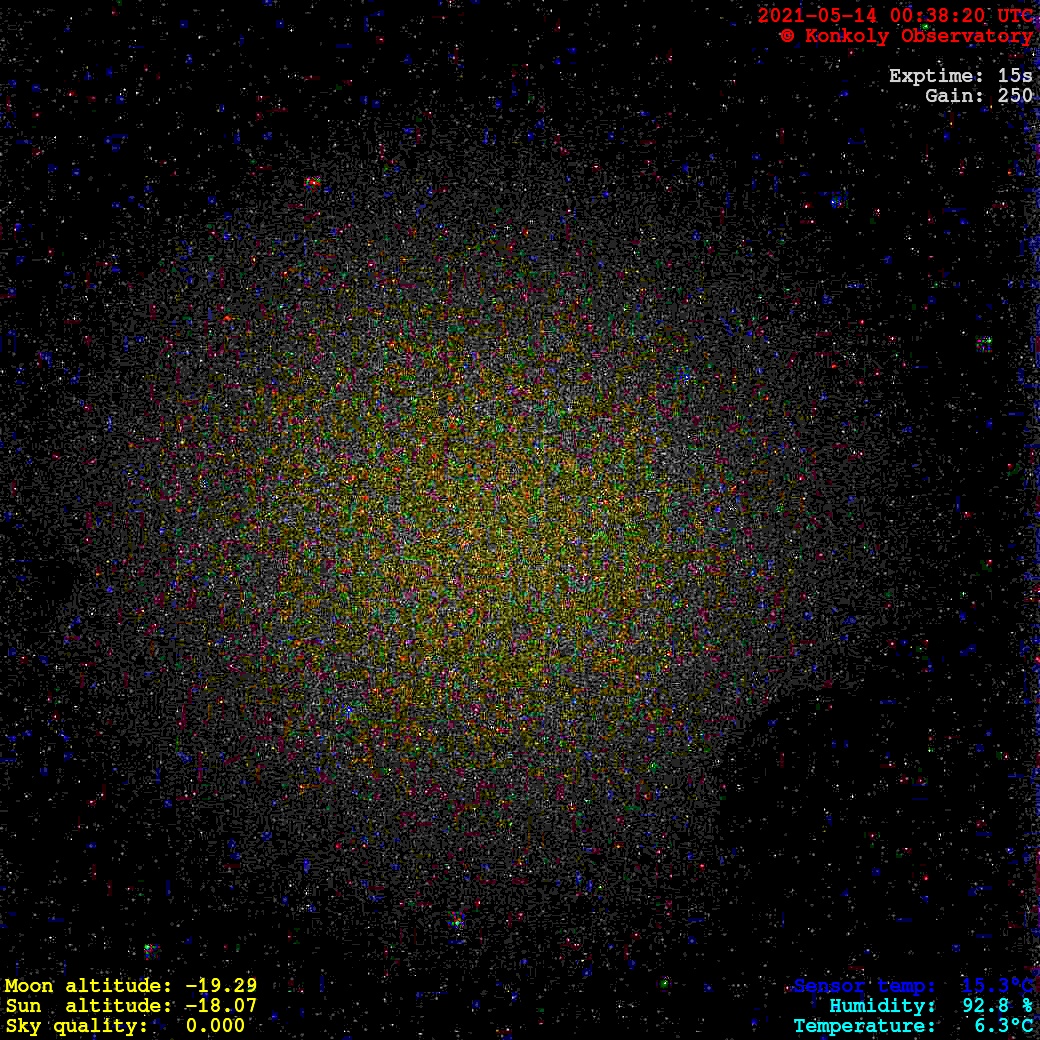Click the humidity value 92.8 %

coord(997,1006)
